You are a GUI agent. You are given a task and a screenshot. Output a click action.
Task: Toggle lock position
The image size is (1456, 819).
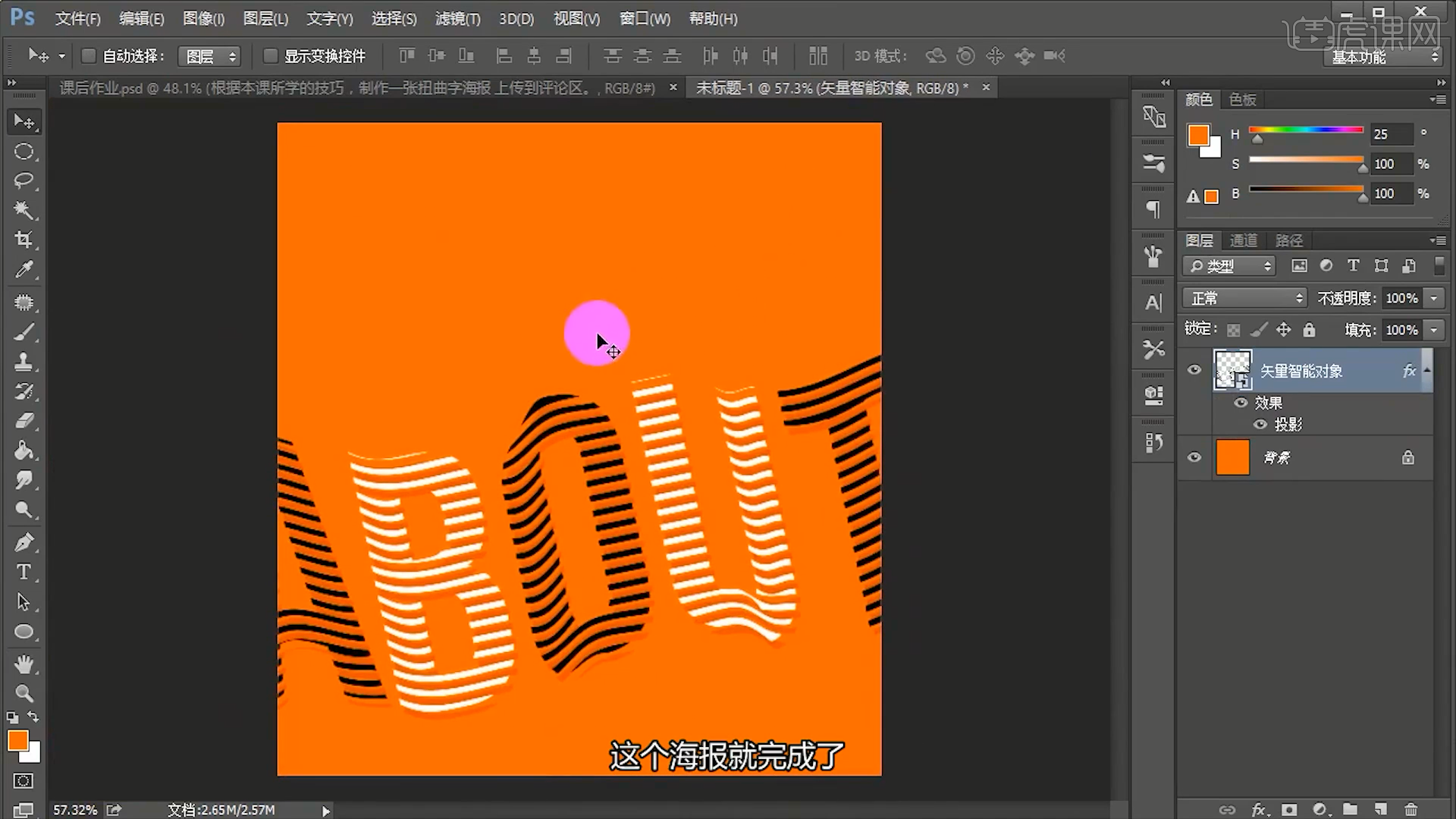[1283, 330]
